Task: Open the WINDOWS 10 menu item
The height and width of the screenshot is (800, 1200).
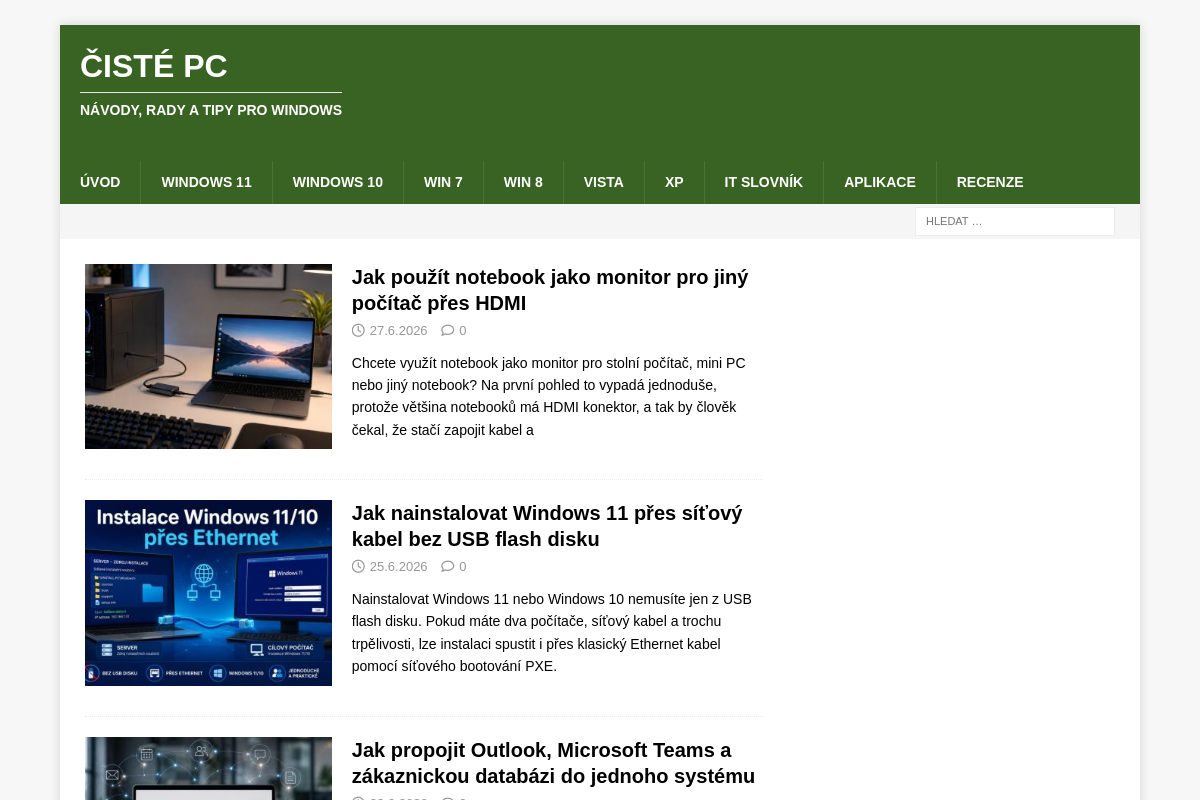Action: pyautogui.click(x=338, y=182)
